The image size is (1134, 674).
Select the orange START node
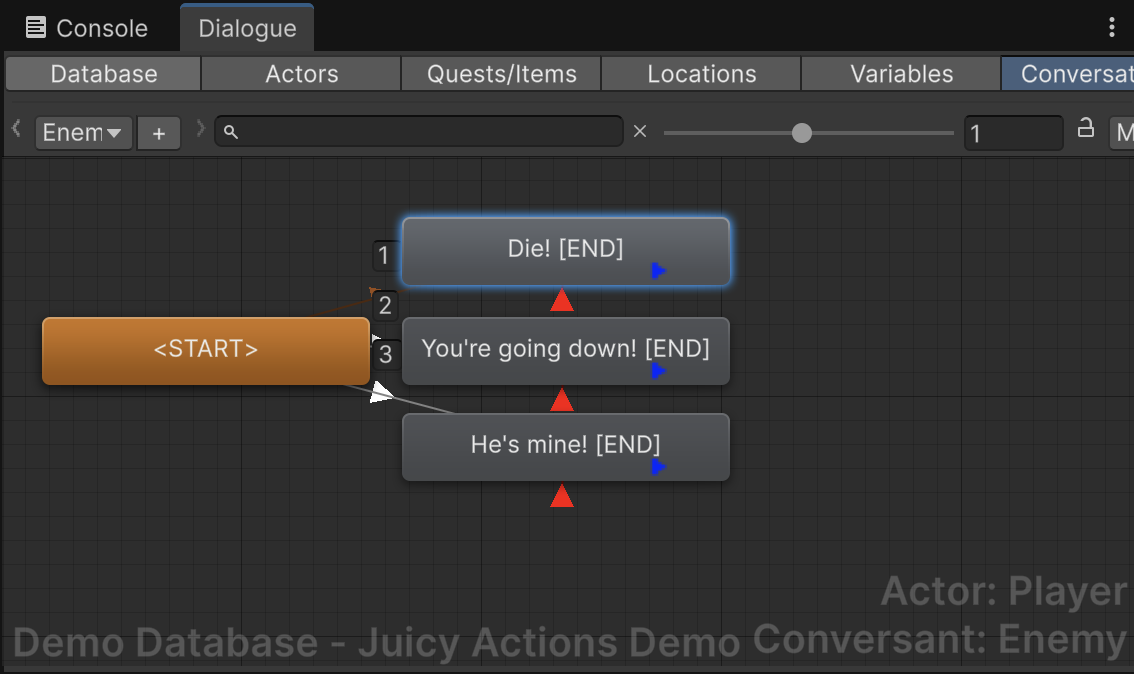(206, 350)
